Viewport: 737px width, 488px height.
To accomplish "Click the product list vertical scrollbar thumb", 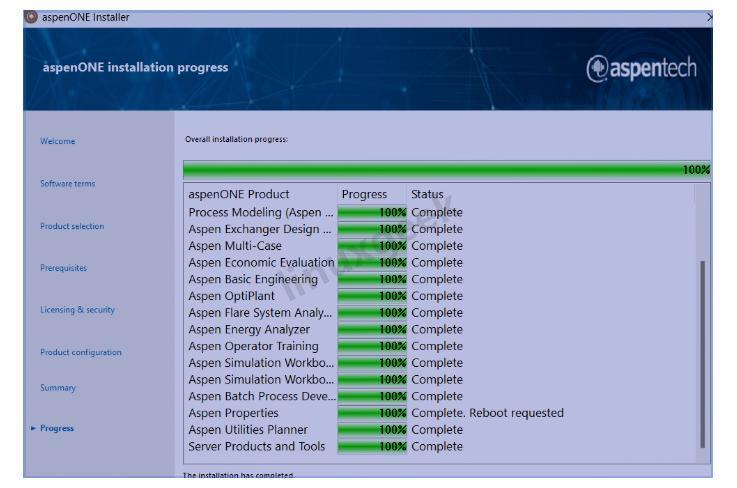I will click(703, 354).
